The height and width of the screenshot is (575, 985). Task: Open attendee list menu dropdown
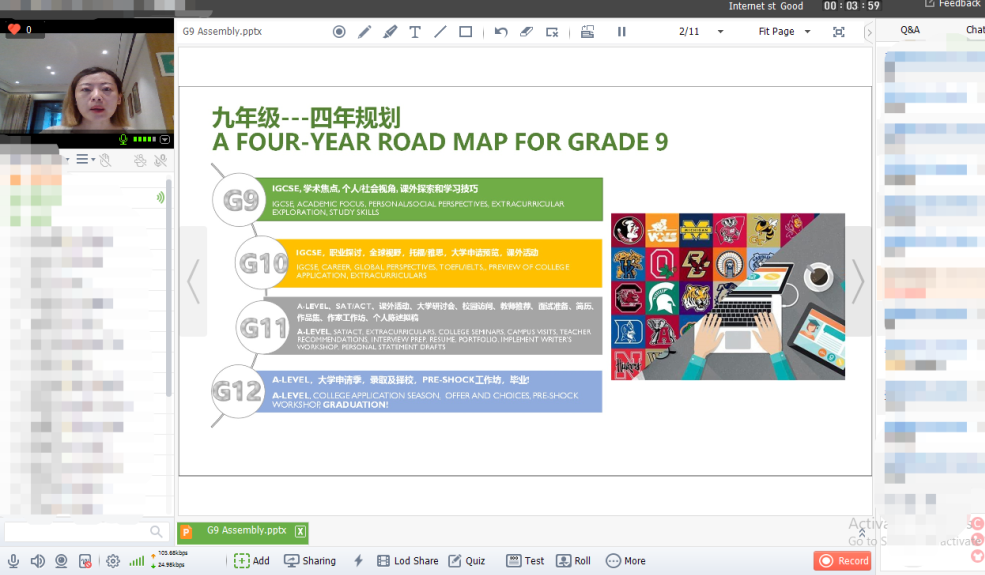coord(85,160)
